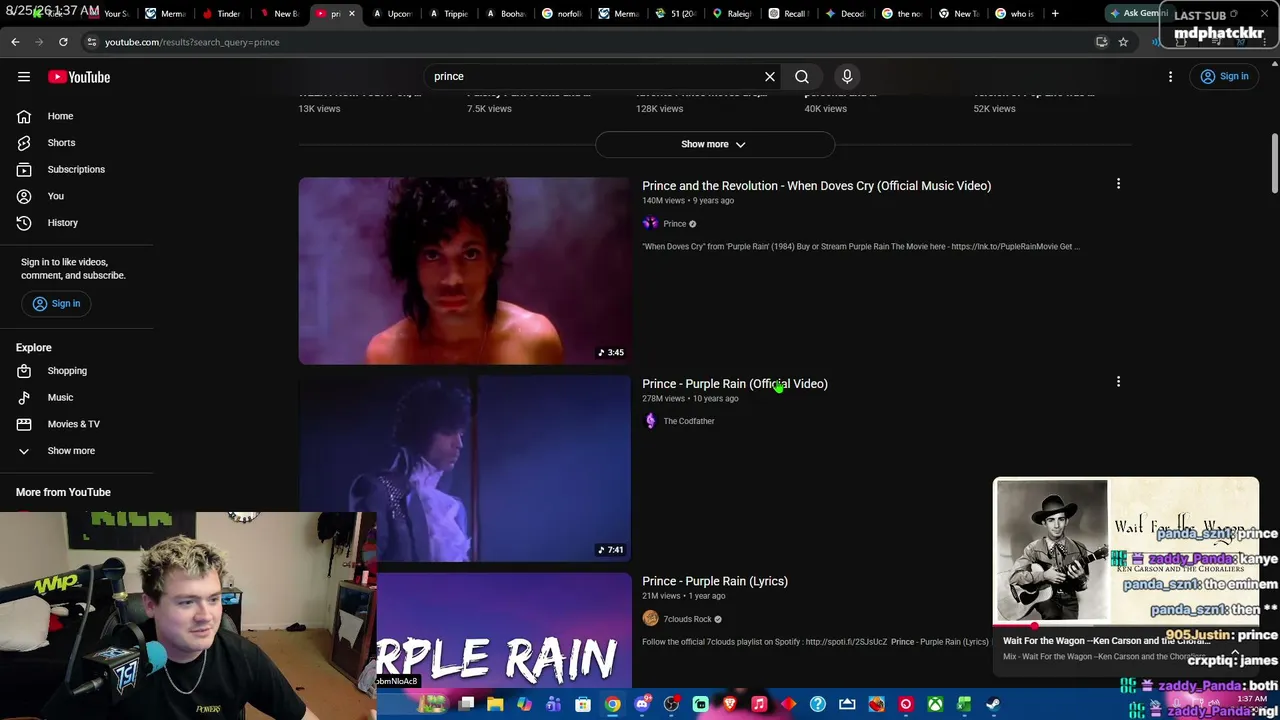The height and width of the screenshot is (720, 1280).
Task: Install app via the address bar icon
Action: tap(1101, 42)
